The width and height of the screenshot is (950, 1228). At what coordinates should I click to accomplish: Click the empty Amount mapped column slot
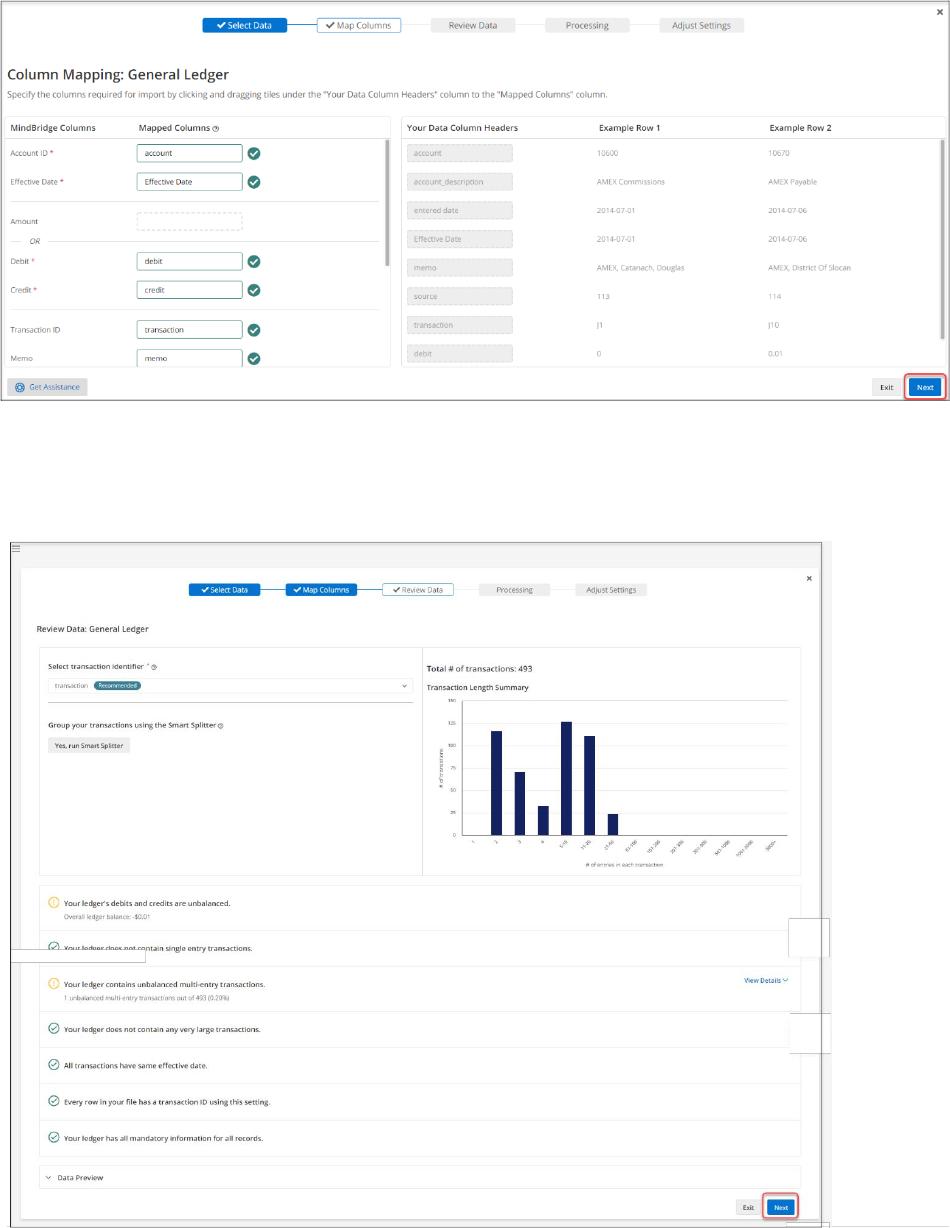tap(190, 221)
